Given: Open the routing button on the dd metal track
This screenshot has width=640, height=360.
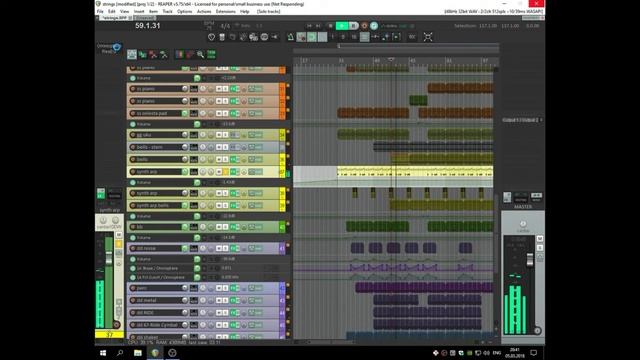Looking at the screenshot, I should (194, 300).
